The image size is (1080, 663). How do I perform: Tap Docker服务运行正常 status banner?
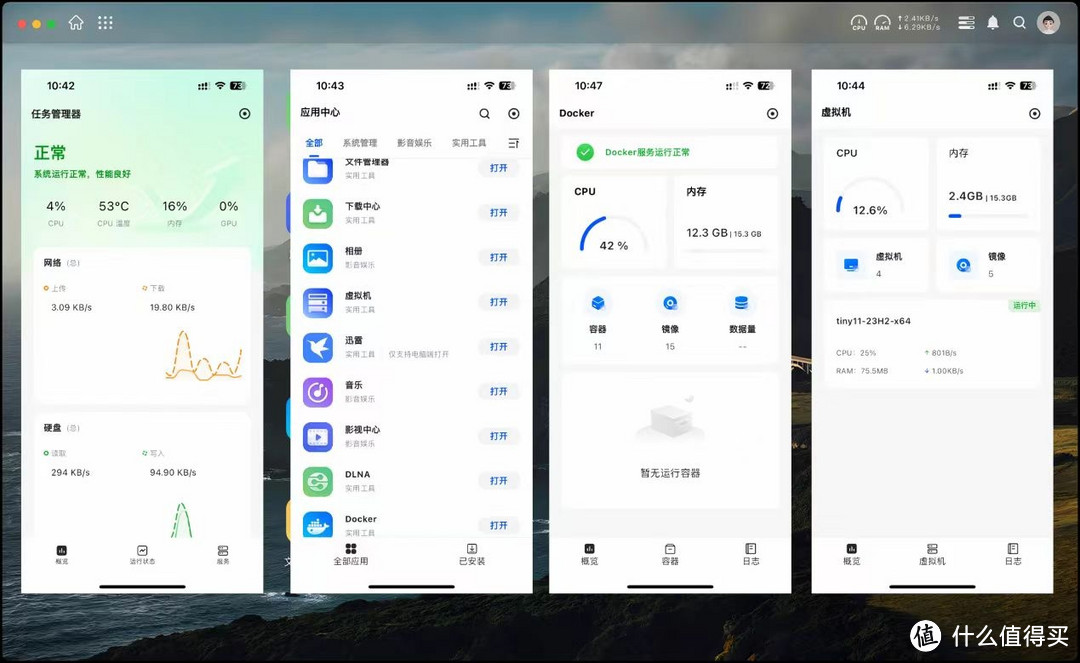[670, 152]
